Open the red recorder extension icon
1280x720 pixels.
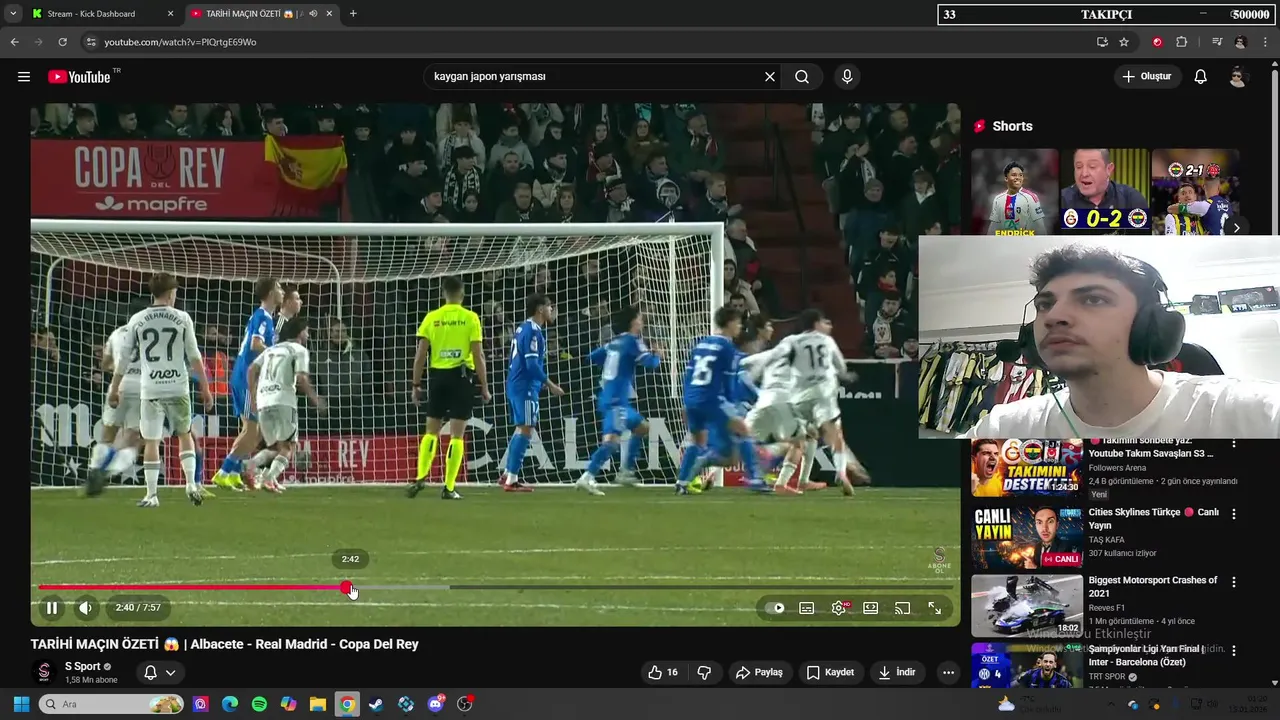(1157, 42)
